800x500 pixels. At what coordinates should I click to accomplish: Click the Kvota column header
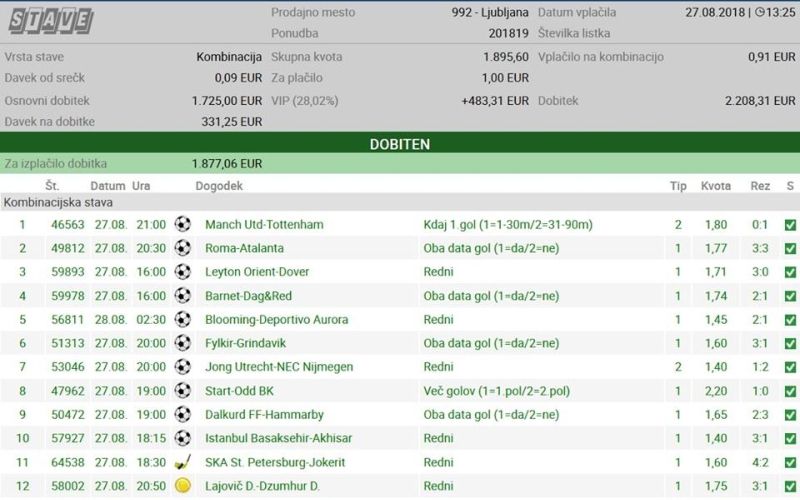click(715, 186)
